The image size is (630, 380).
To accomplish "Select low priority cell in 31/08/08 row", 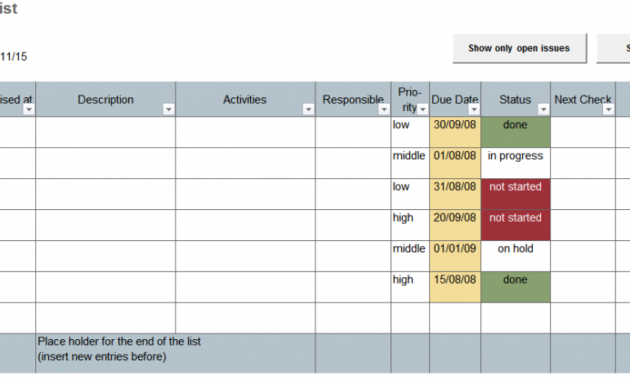I will (410, 194).
